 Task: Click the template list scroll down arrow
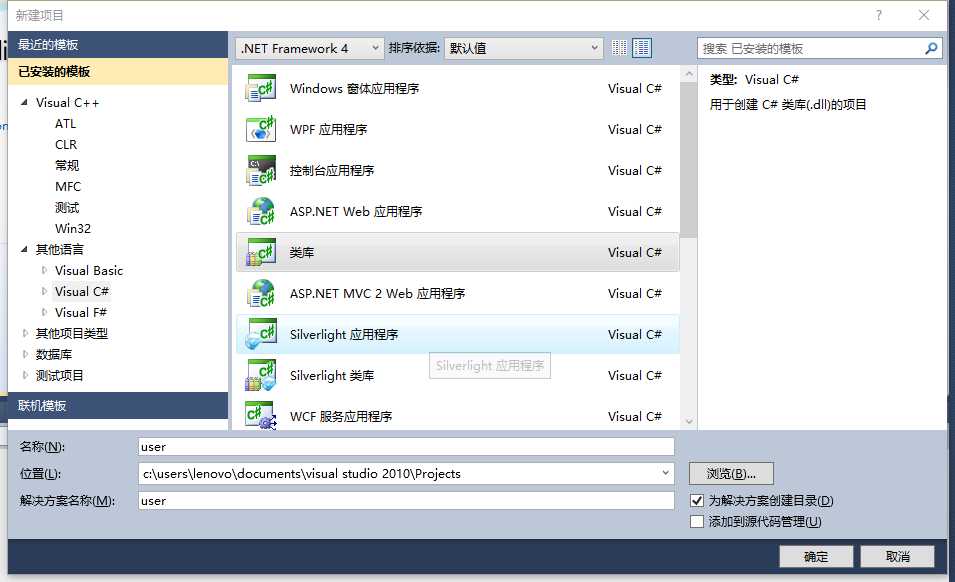[689, 421]
